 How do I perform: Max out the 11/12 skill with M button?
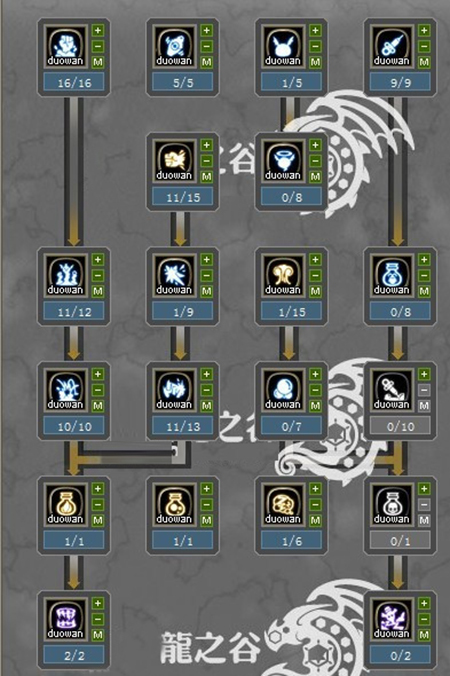98,291
